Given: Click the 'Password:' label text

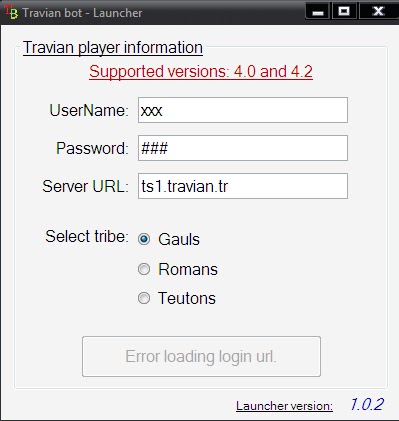Looking at the screenshot, I should click(92, 148).
